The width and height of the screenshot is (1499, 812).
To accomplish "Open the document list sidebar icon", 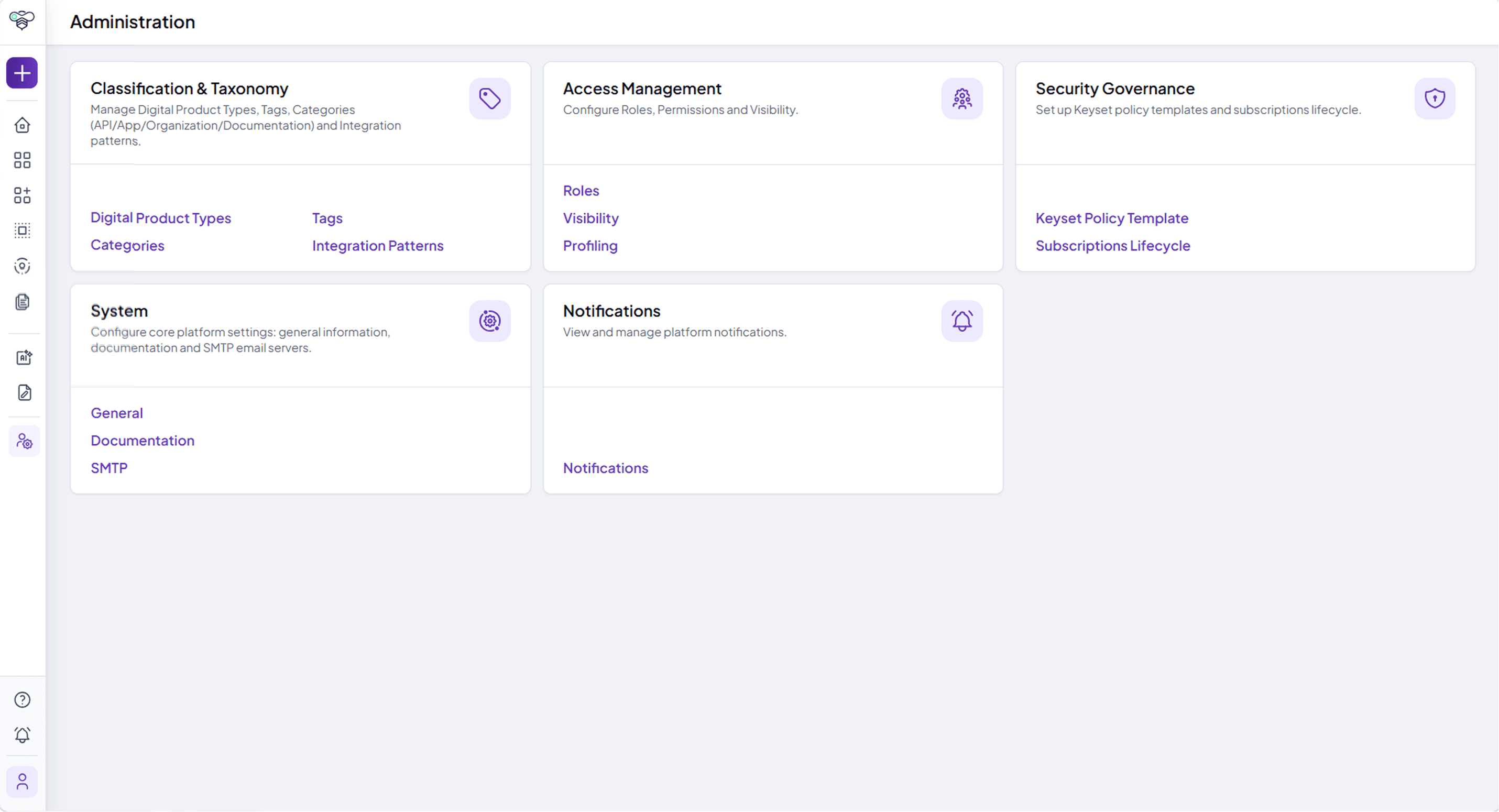I will [x=22, y=301].
